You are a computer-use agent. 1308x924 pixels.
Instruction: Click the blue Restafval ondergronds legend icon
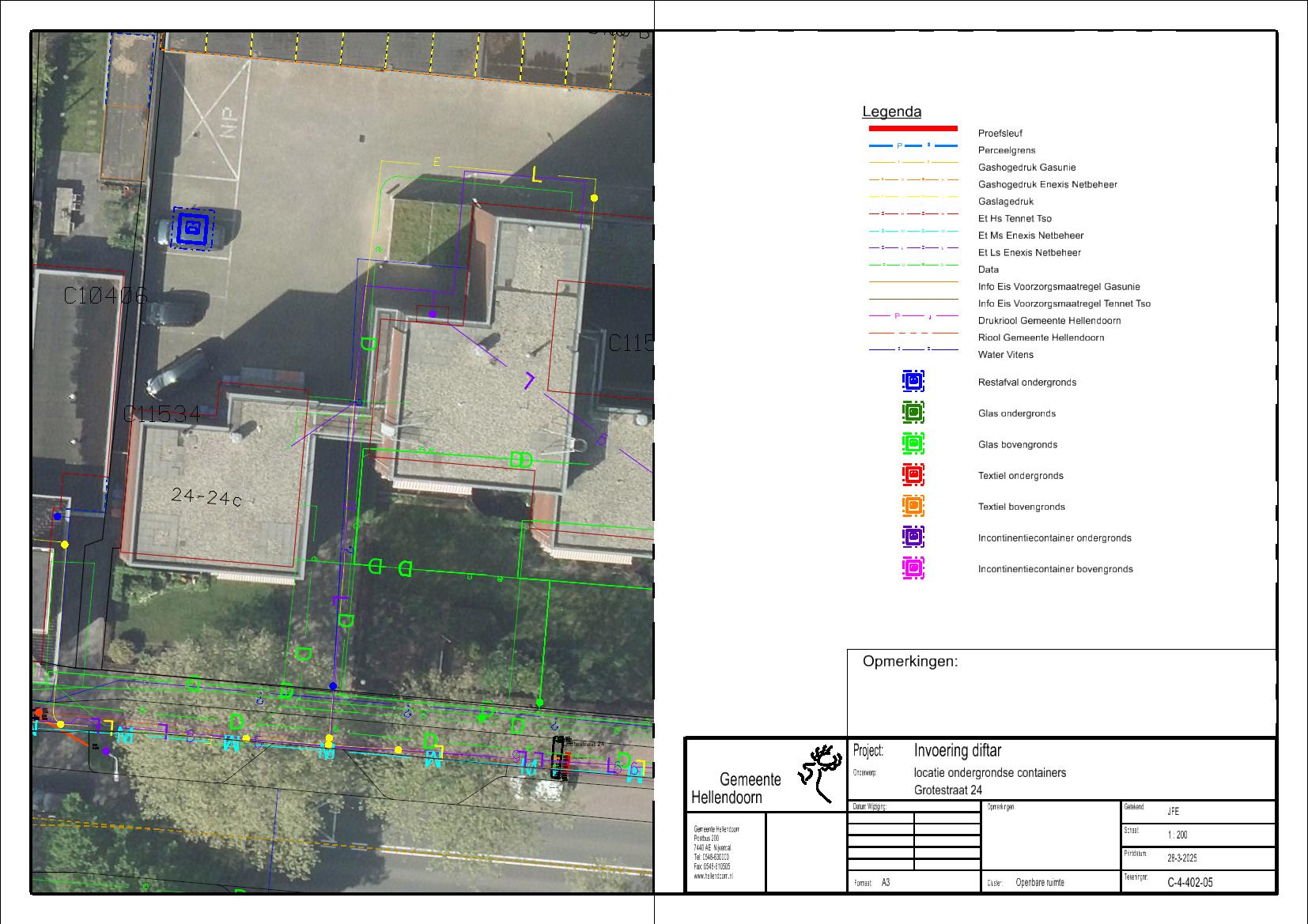[913, 381]
